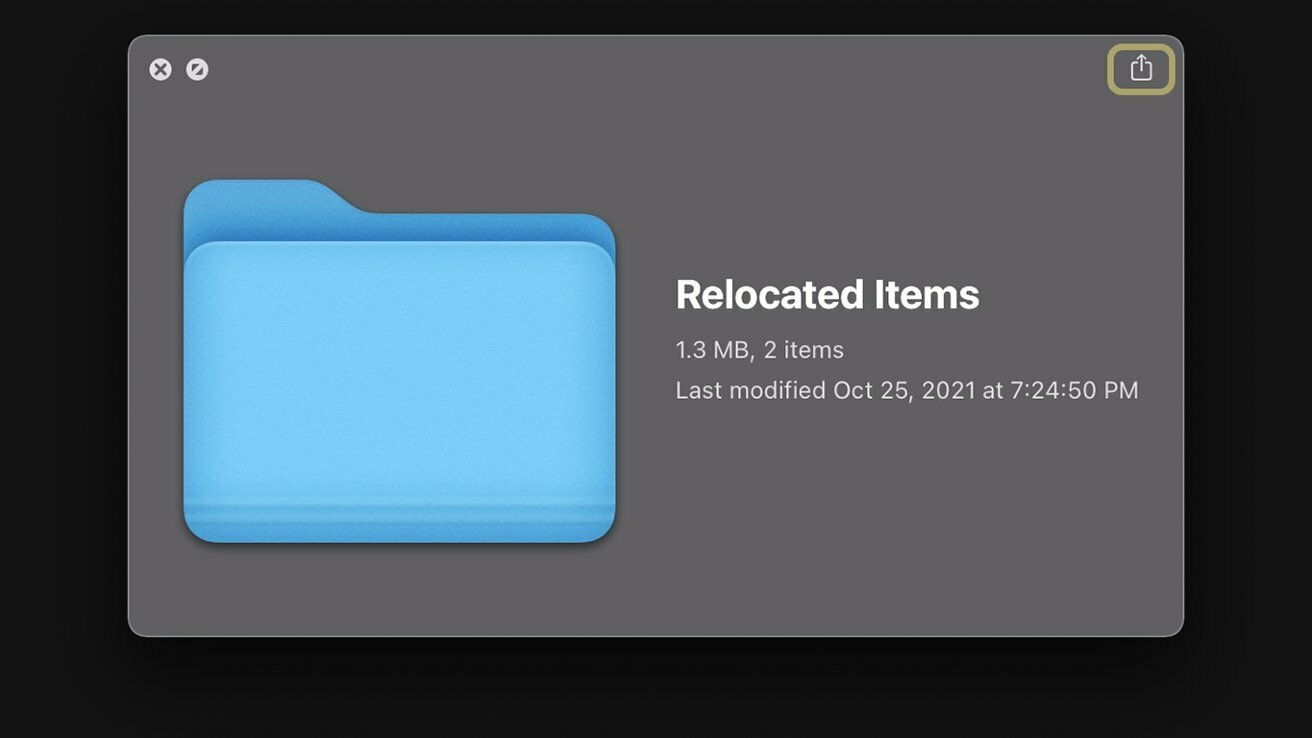Click the folder's raised tab portion

[270, 198]
